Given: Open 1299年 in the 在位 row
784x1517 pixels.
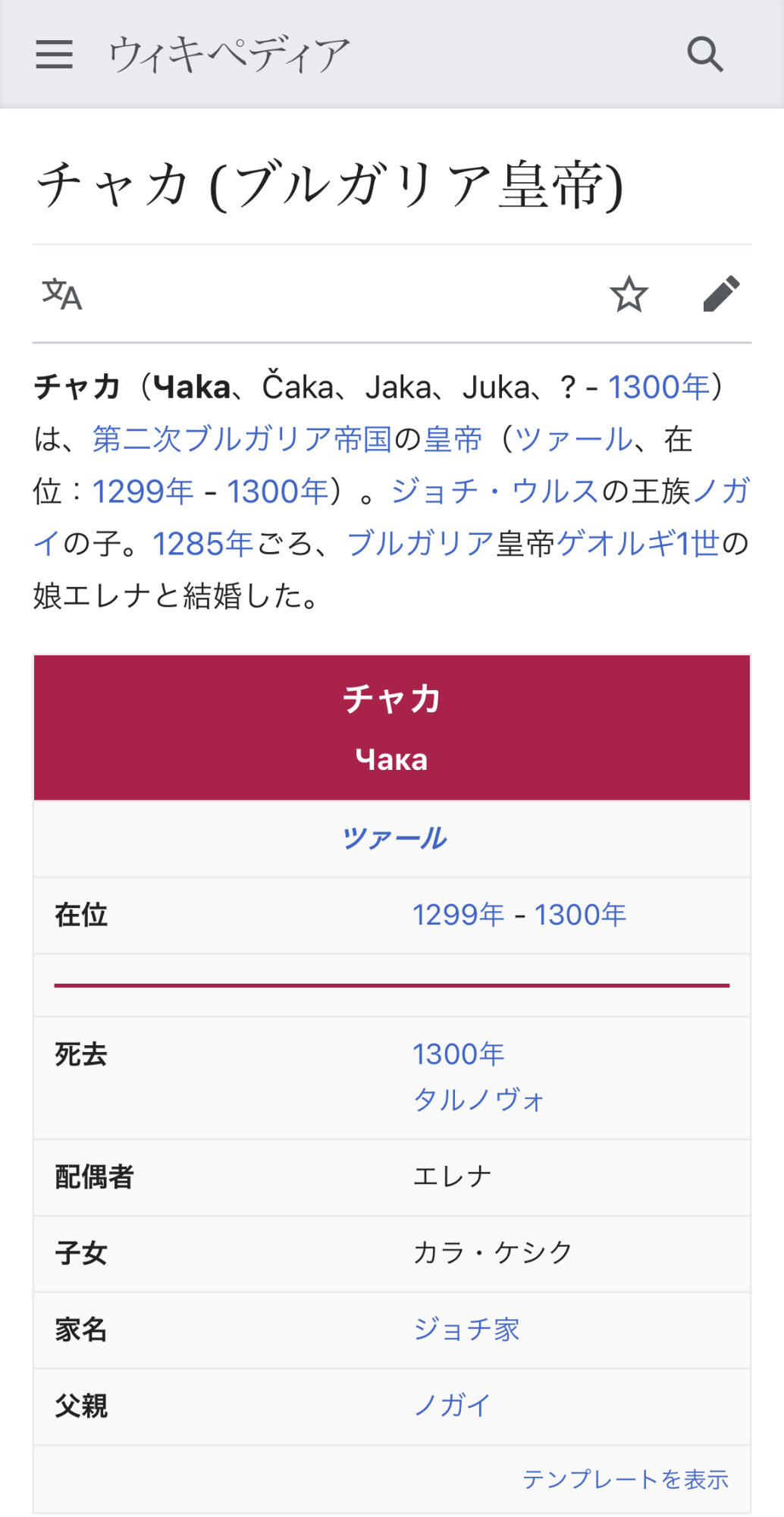Looking at the screenshot, I should [458, 915].
